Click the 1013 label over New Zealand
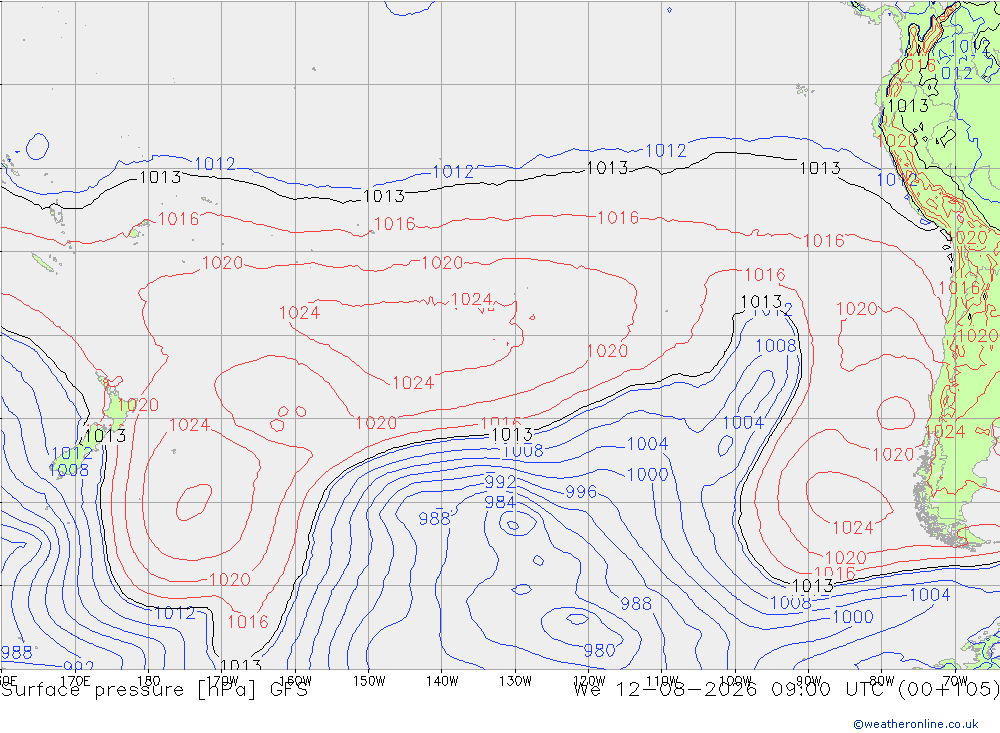Image resolution: width=1000 pixels, height=733 pixels. point(105,436)
